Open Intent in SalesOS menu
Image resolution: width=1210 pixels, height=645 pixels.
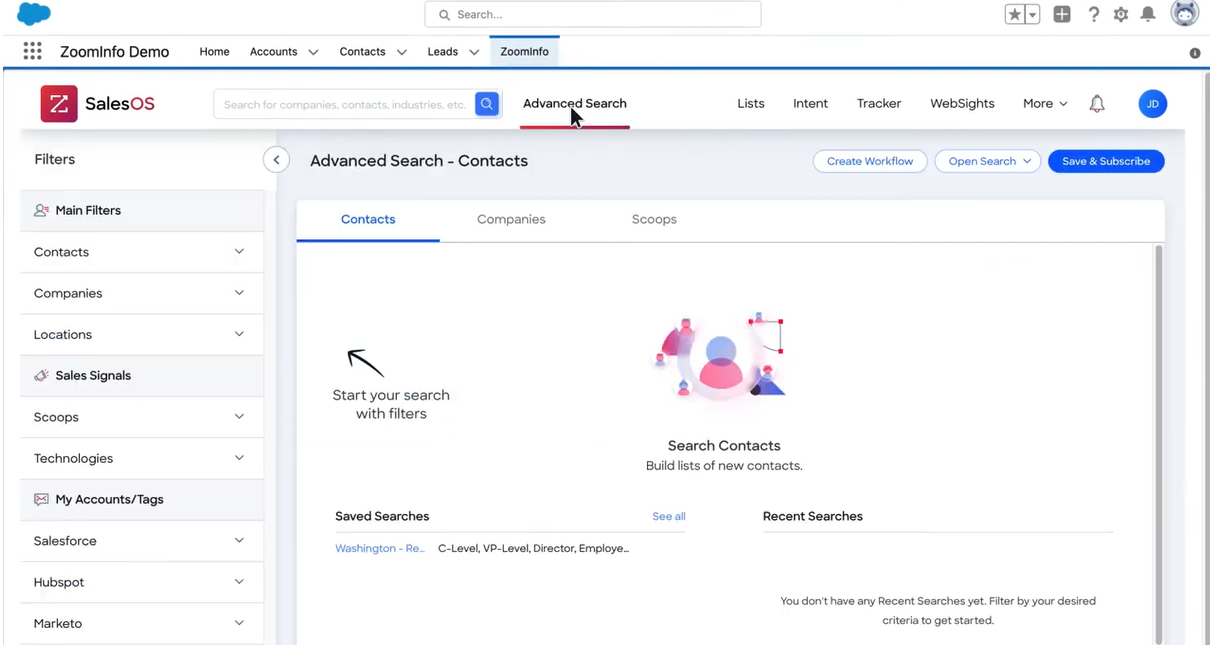tap(810, 104)
